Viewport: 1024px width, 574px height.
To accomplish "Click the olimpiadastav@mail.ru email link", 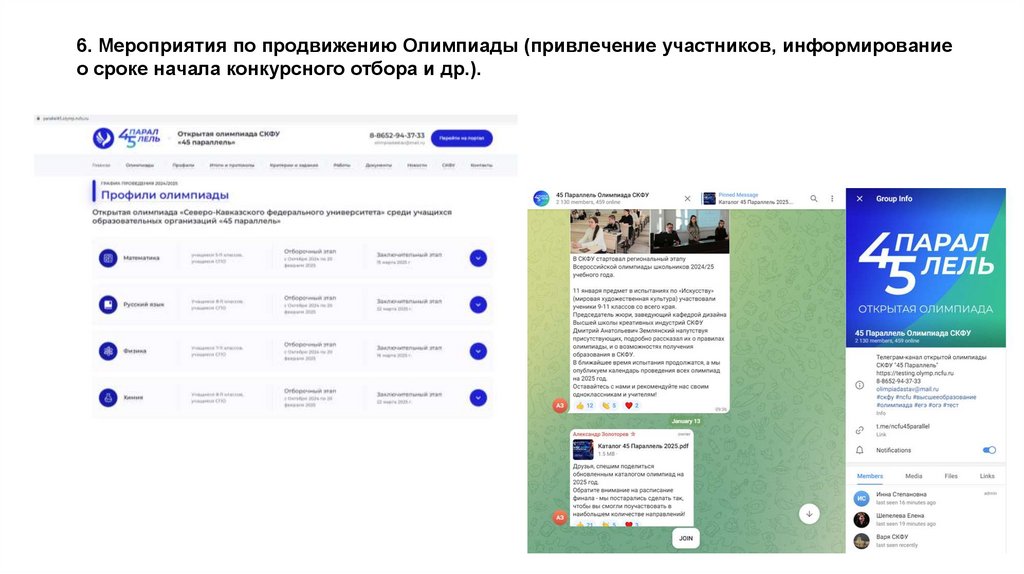I will coord(907,389).
